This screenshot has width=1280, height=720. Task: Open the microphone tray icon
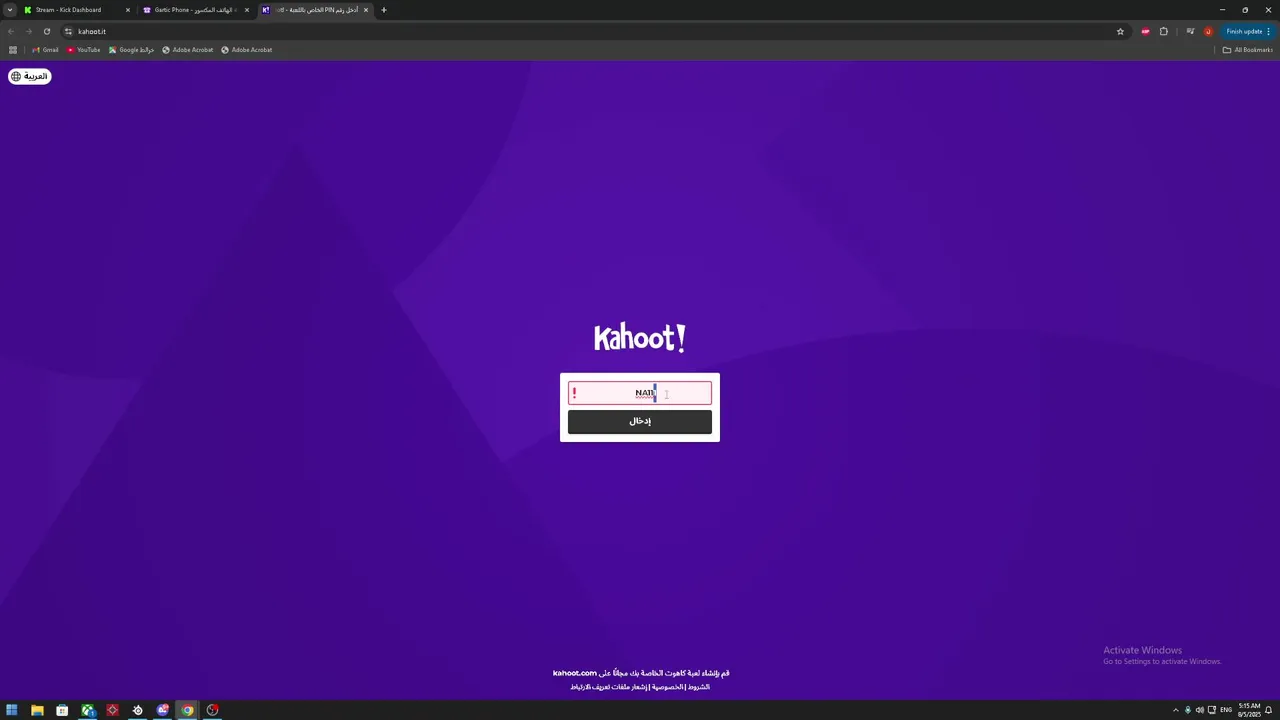[1188, 710]
